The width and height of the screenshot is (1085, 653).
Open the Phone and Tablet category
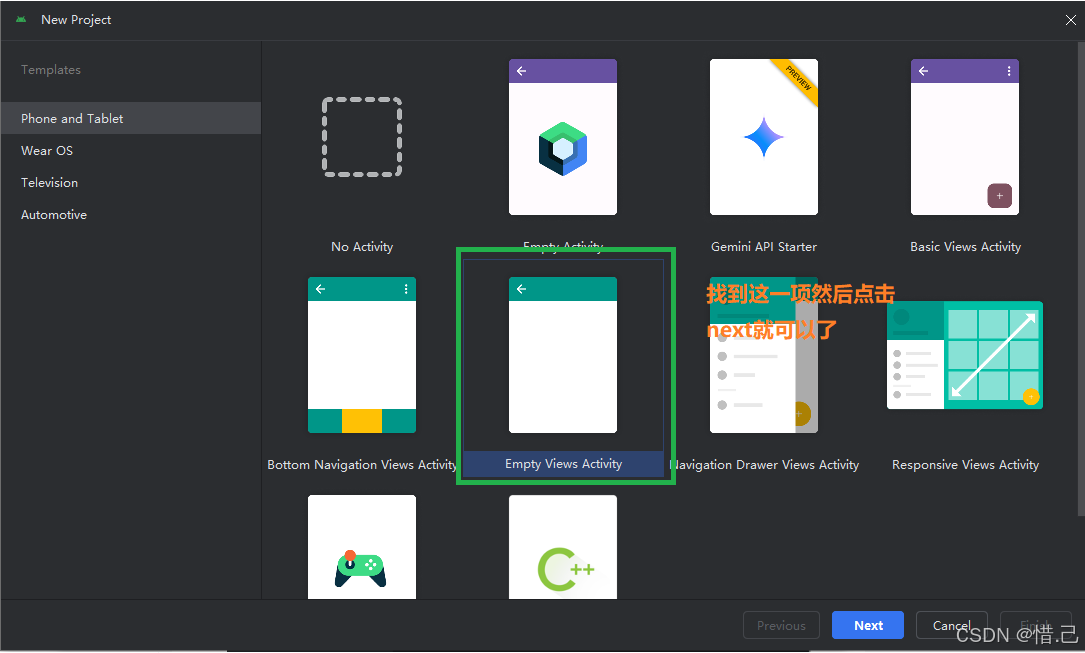(x=131, y=118)
